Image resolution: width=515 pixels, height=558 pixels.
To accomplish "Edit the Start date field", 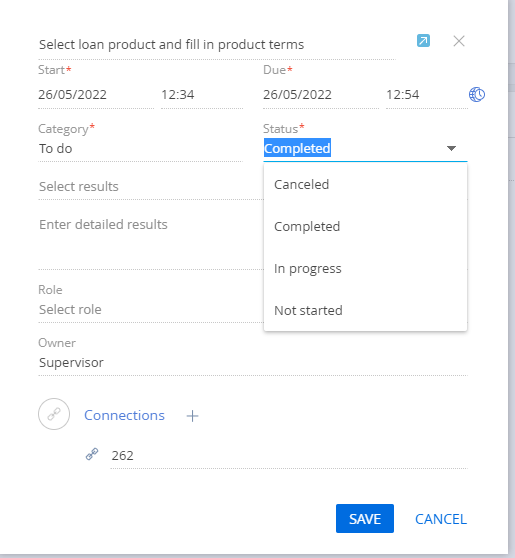I will 96,95.
